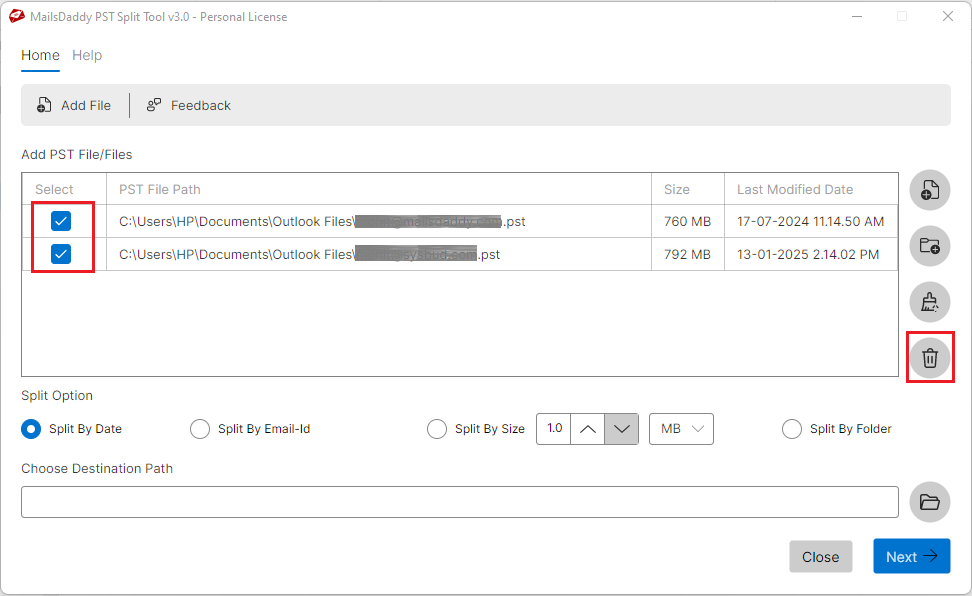Click the 792 MB size cell
This screenshot has width=972, height=596.
[687, 254]
